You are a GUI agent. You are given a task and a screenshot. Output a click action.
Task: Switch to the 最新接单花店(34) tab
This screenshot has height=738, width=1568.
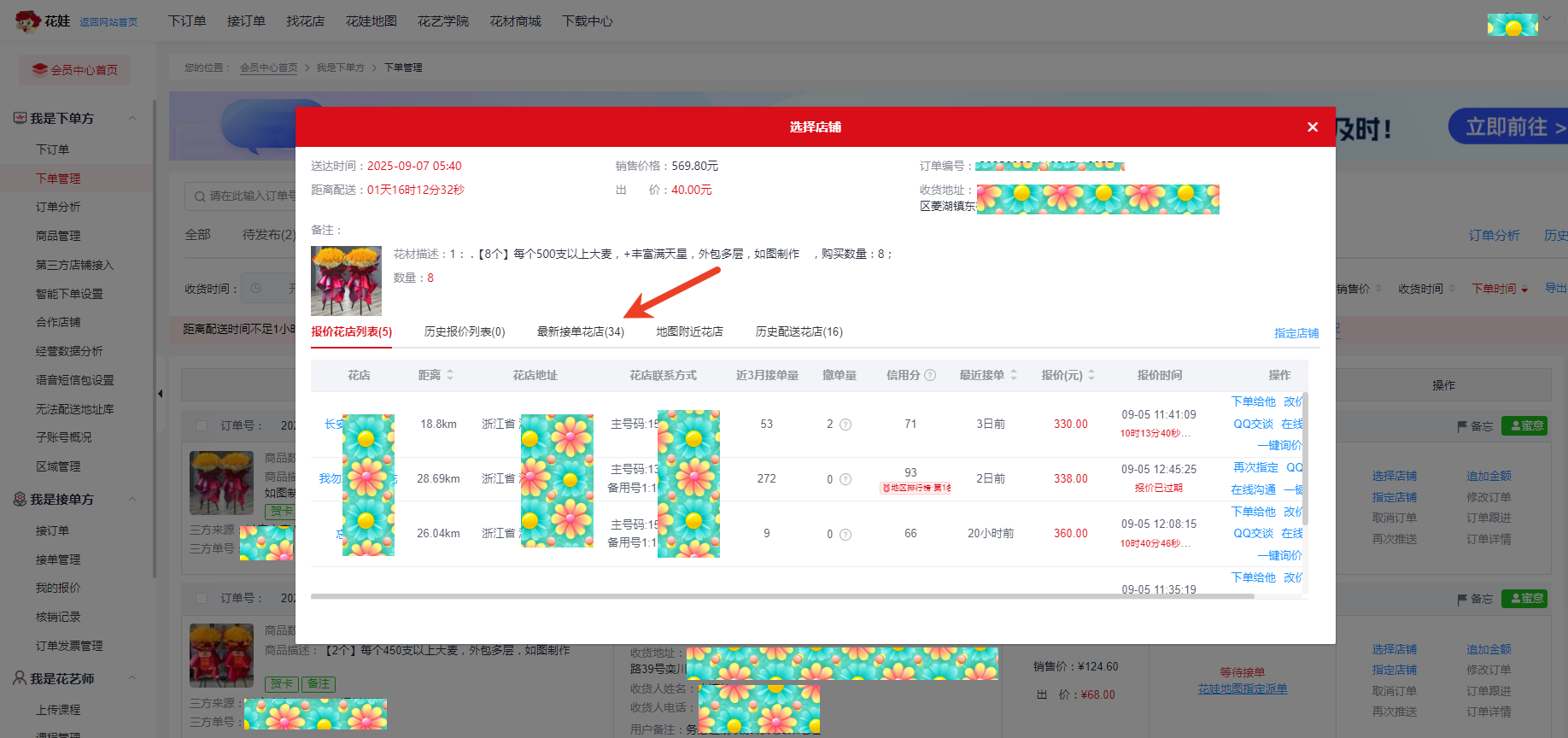[x=580, y=331]
